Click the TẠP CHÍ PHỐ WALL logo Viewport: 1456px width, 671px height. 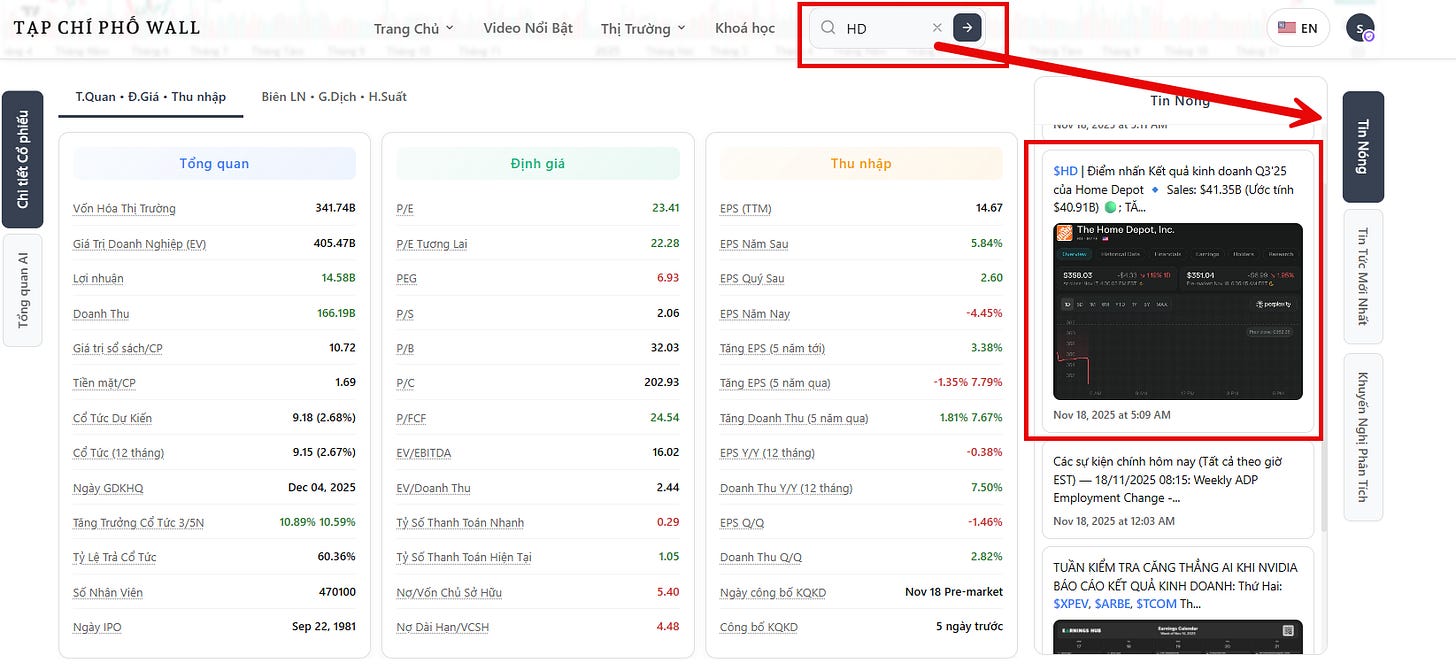click(x=107, y=28)
